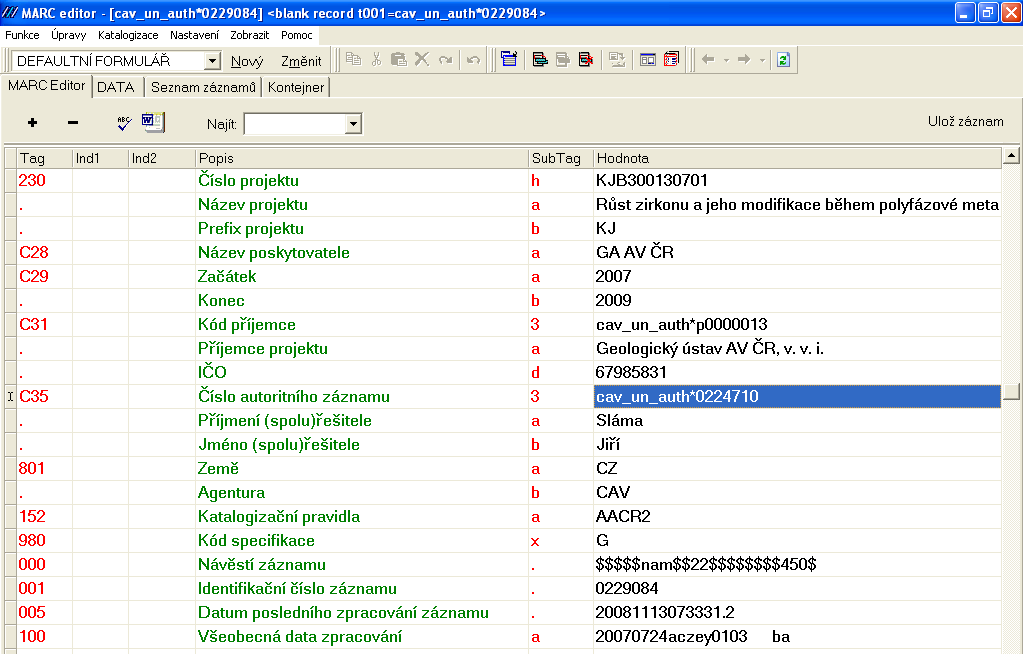1023x654 pixels.
Task: Open the Funkce menu
Action: pos(22,35)
